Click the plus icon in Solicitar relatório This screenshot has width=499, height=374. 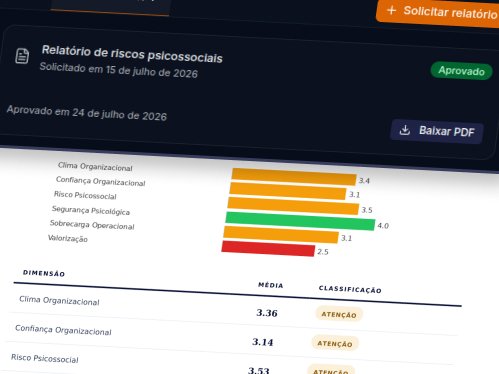392,10
